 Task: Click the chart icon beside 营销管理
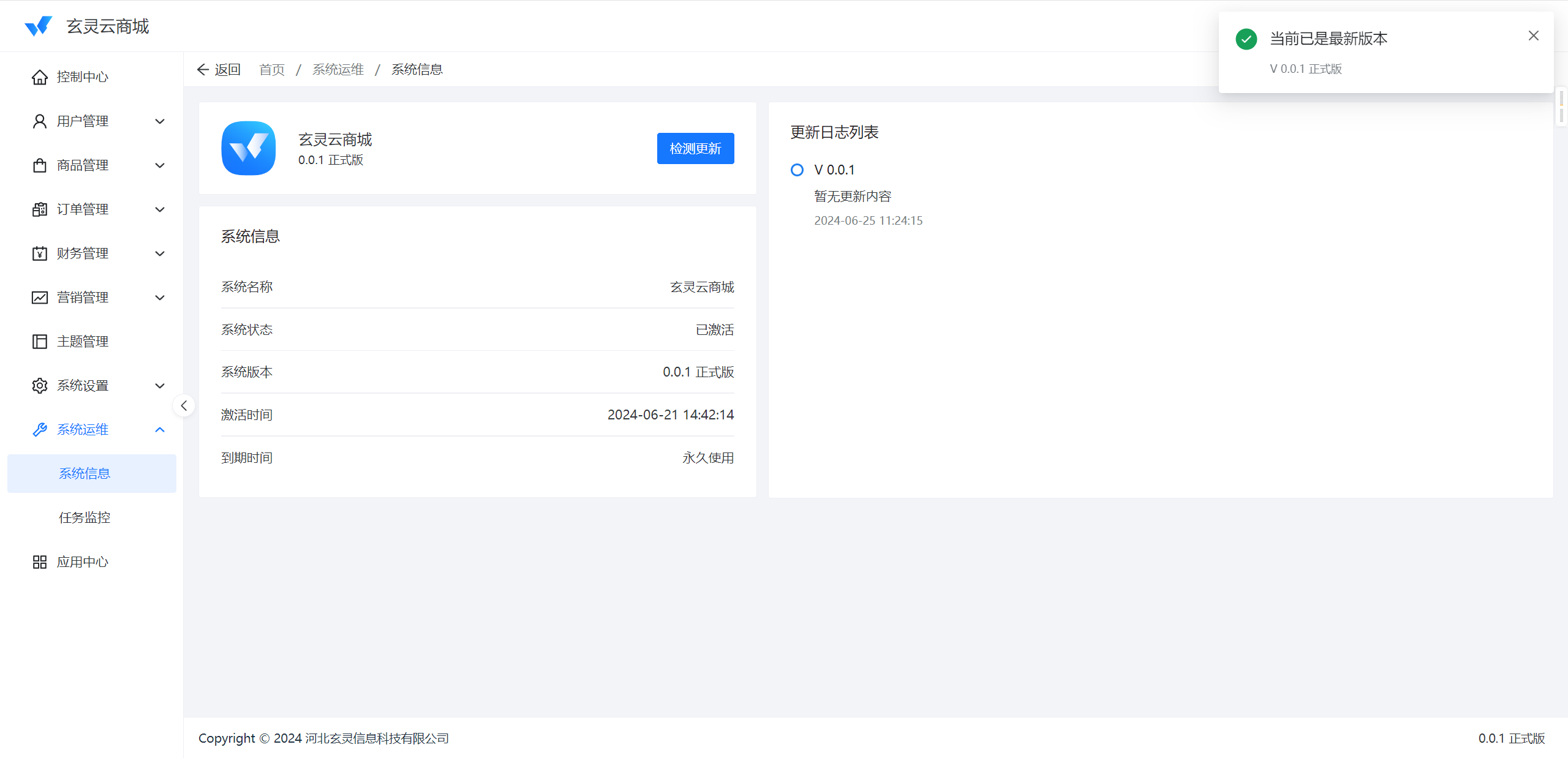pos(40,298)
